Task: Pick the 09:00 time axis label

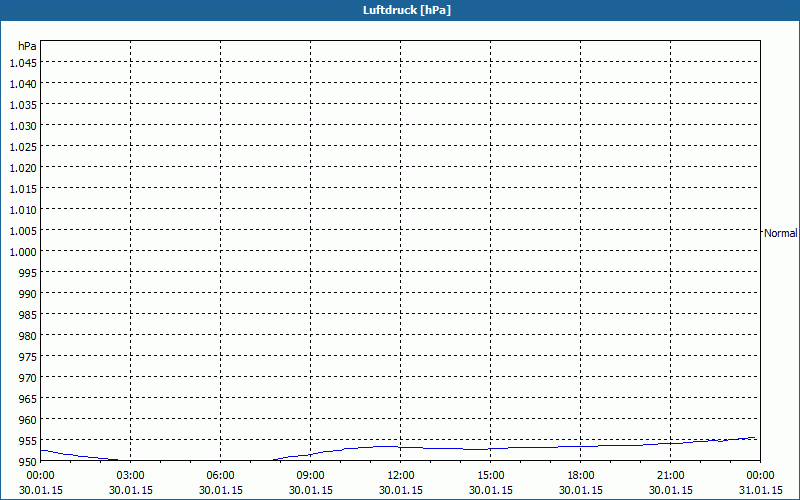Action: (x=311, y=476)
